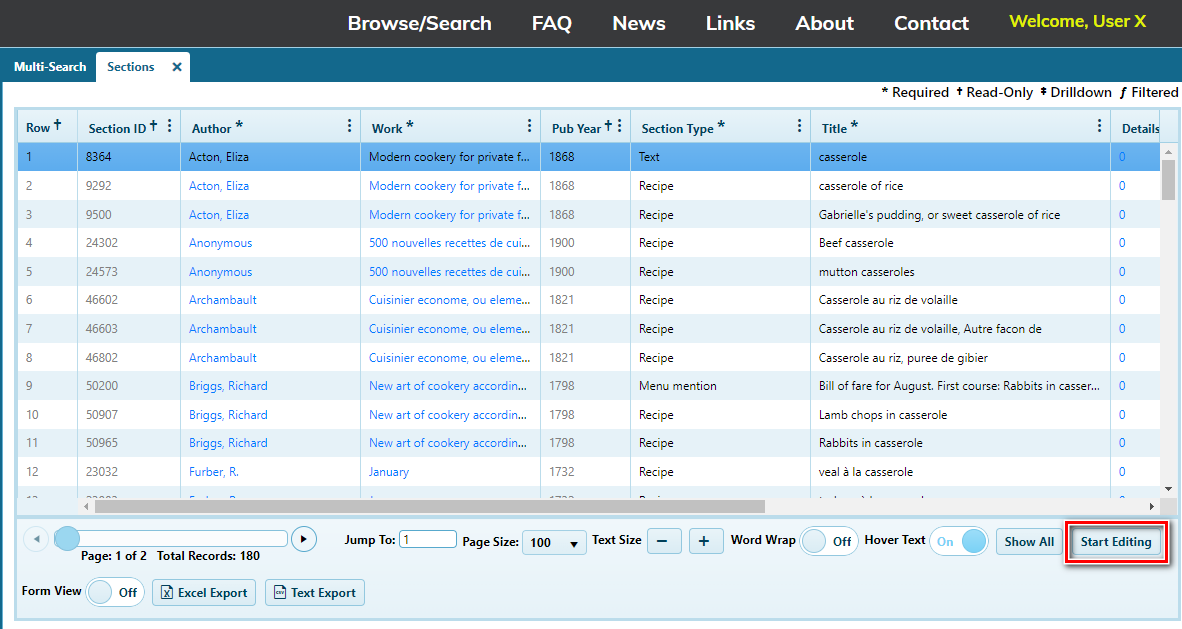Close the Sections tab with the X
The image size is (1182, 629).
coord(177,67)
